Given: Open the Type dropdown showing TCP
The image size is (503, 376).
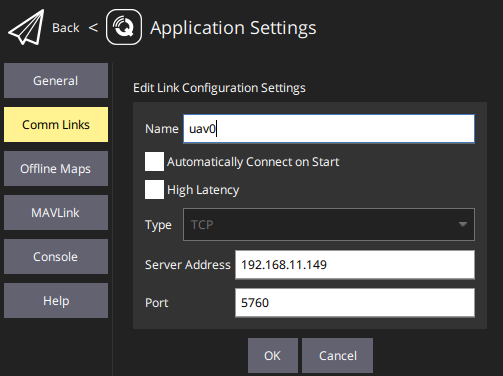Looking at the screenshot, I should pos(329,225).
